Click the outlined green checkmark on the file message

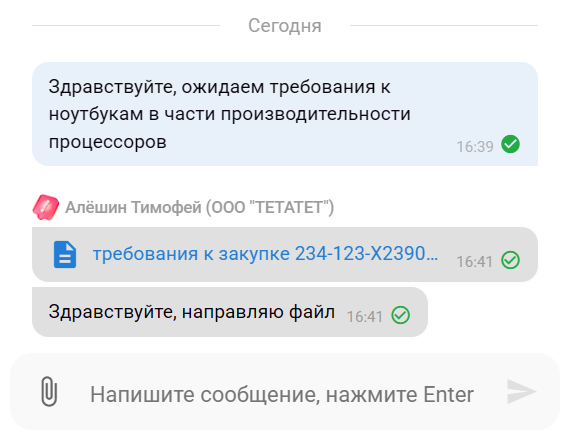pos(510,260)
